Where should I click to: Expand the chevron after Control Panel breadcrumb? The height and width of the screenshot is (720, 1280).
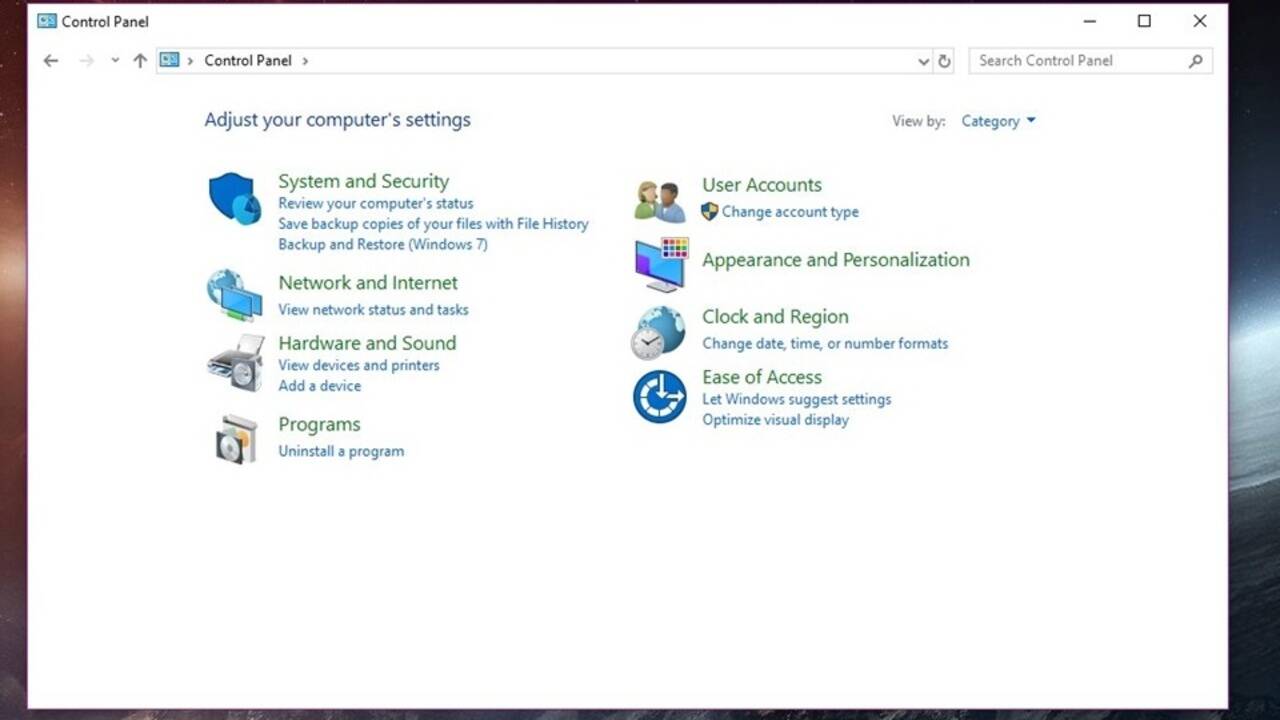coord(305,61)
